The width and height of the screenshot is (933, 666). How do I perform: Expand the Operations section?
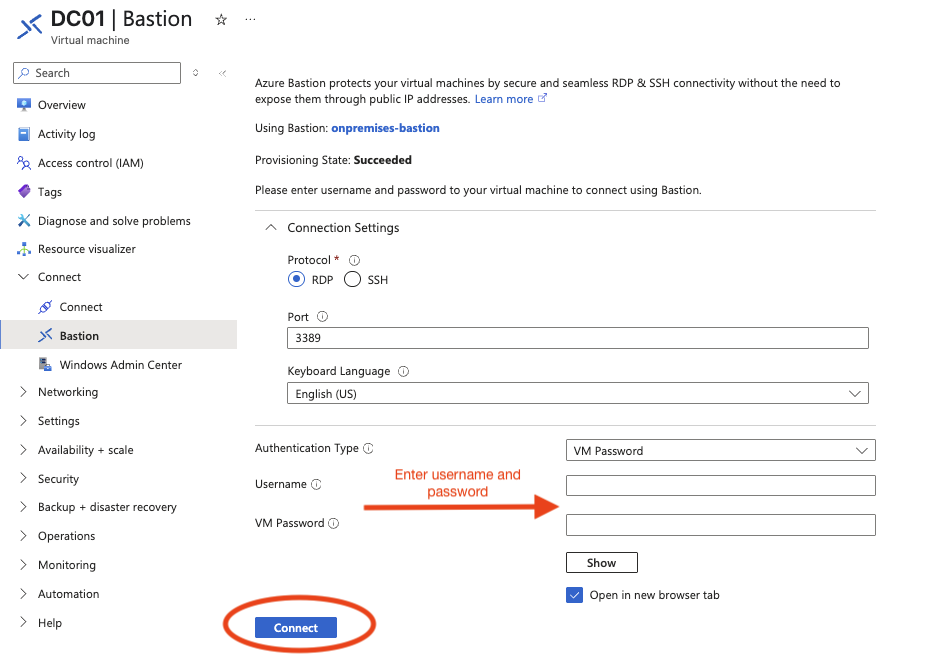(x=23, y=535)
